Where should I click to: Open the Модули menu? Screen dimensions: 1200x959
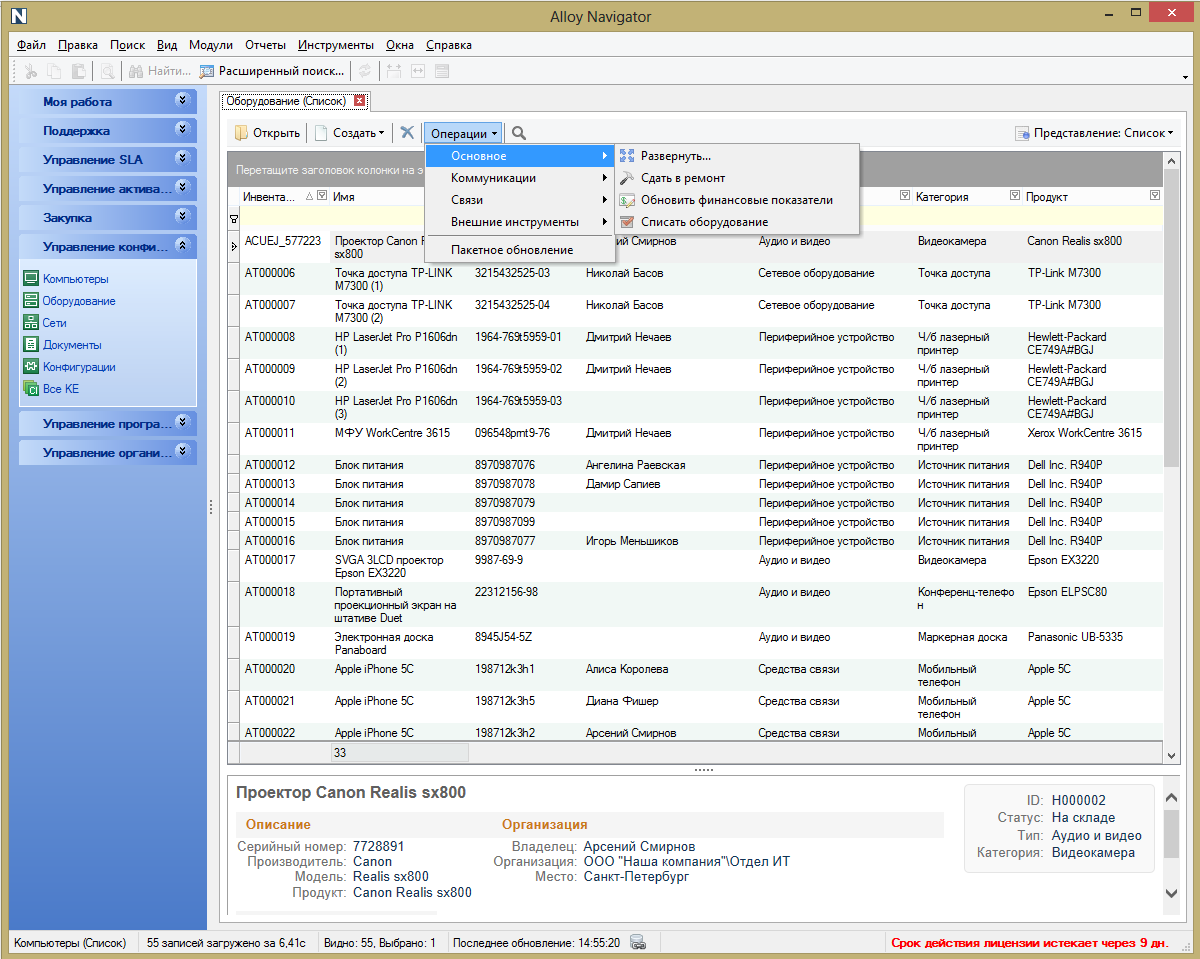click(210, 45)
